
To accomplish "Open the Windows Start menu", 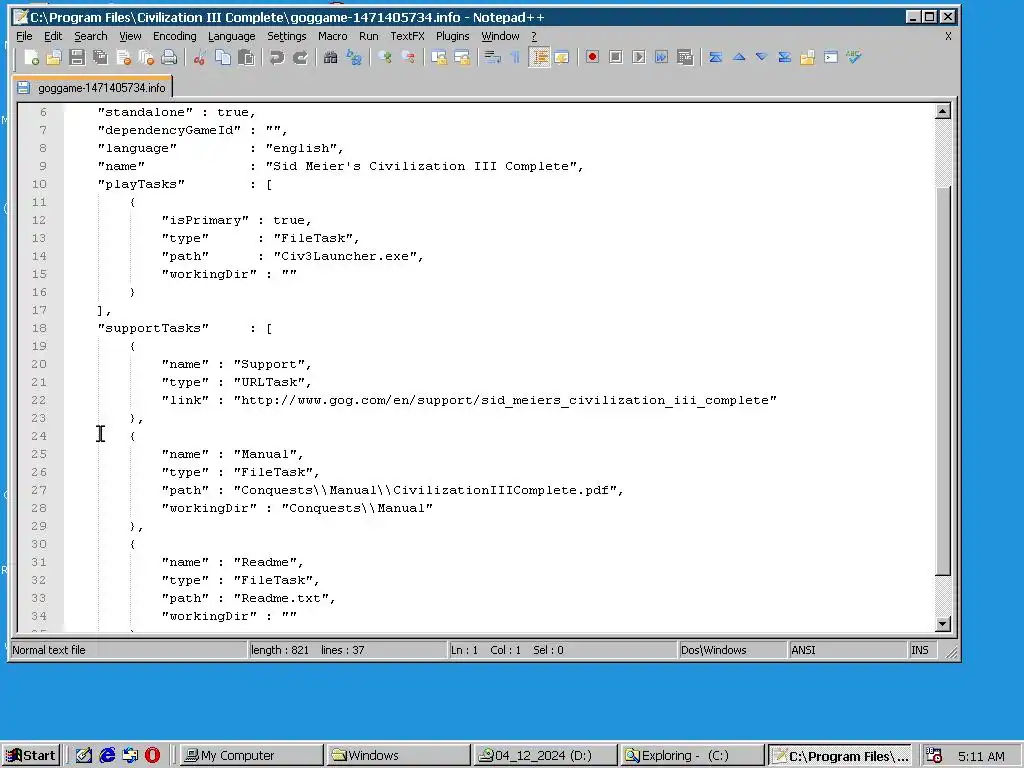I will coord(31,756).
